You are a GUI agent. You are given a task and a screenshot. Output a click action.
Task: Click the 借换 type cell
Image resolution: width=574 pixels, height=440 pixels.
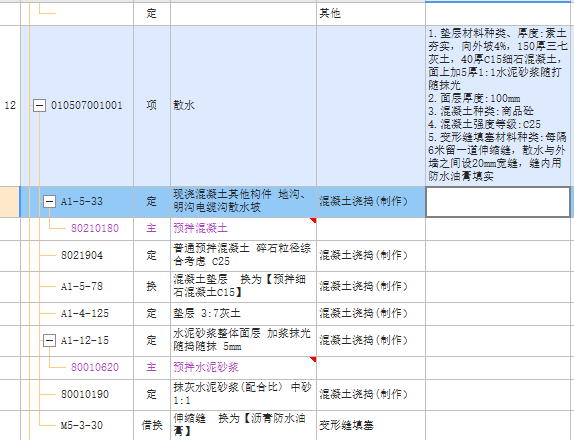coord(152,425)
